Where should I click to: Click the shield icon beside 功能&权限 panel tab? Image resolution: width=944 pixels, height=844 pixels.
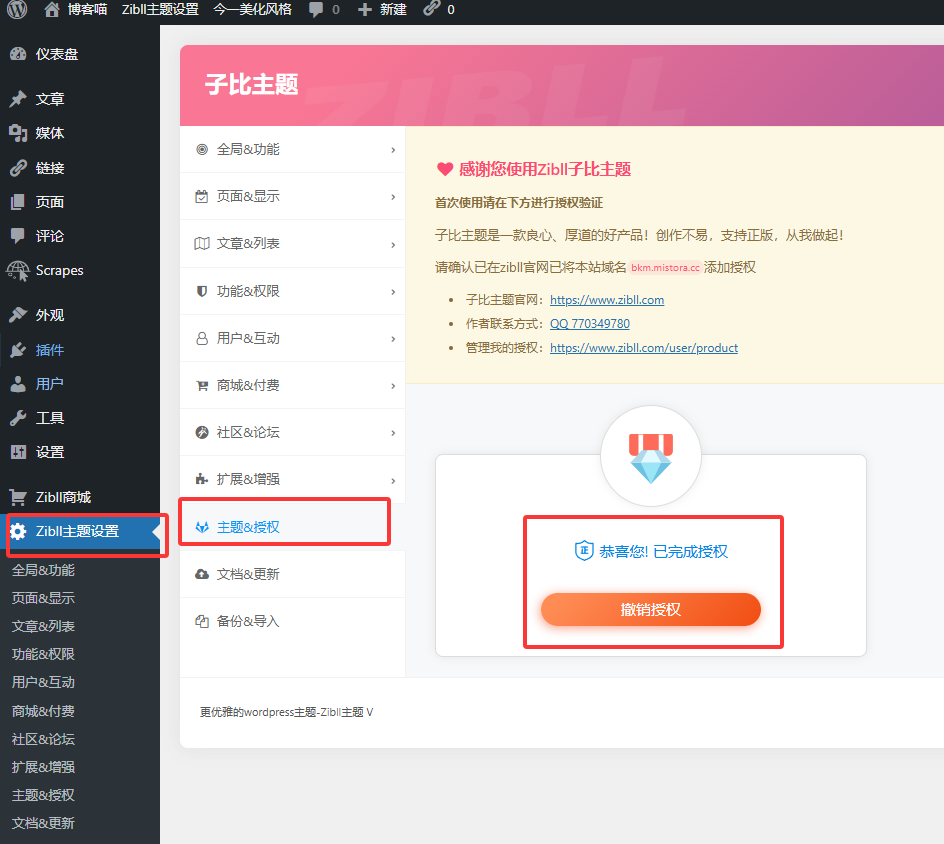[x=202, y=291]
